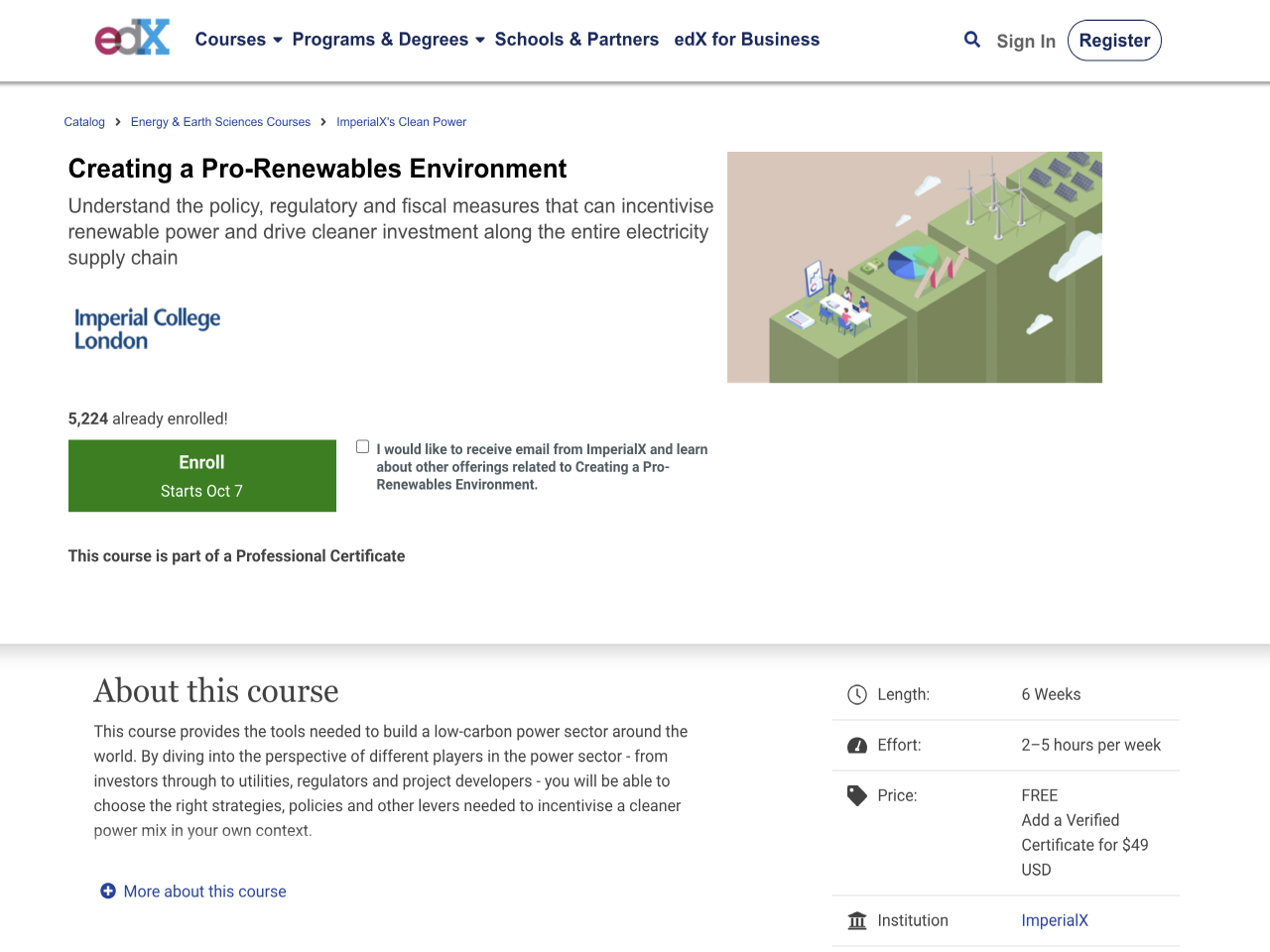Click the FREE price value
The width and height of the screenshot is (1270, 952).
click(1039, 795)
